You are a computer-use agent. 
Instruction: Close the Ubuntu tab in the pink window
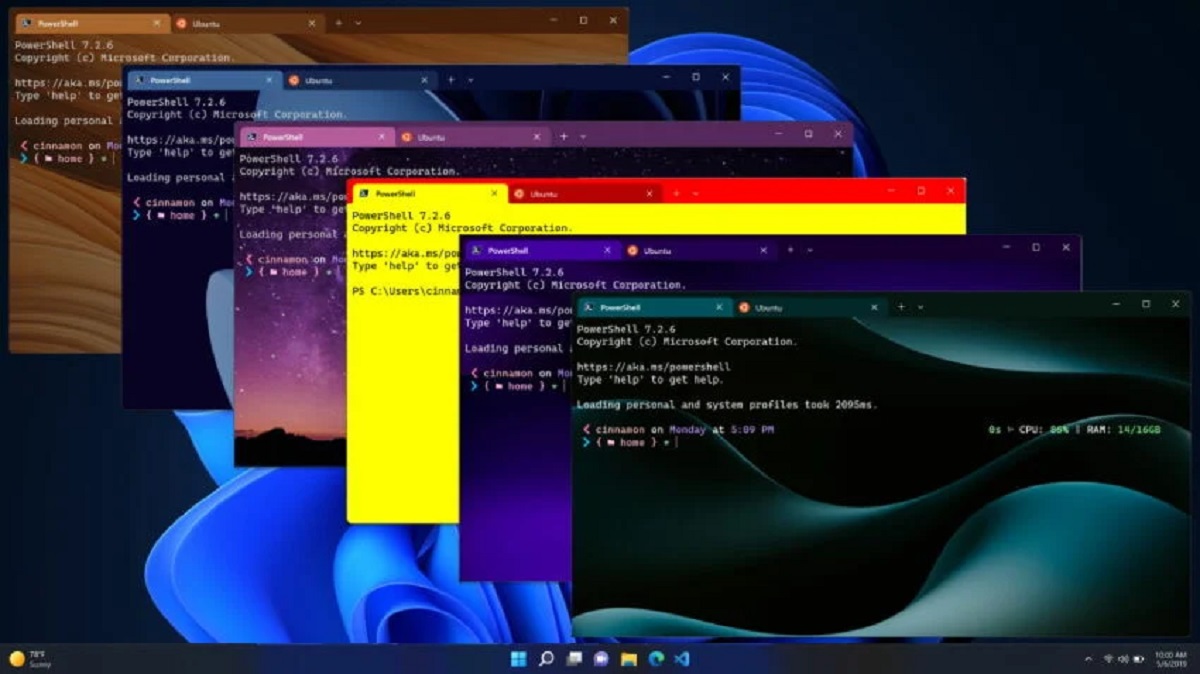(537, 136)
